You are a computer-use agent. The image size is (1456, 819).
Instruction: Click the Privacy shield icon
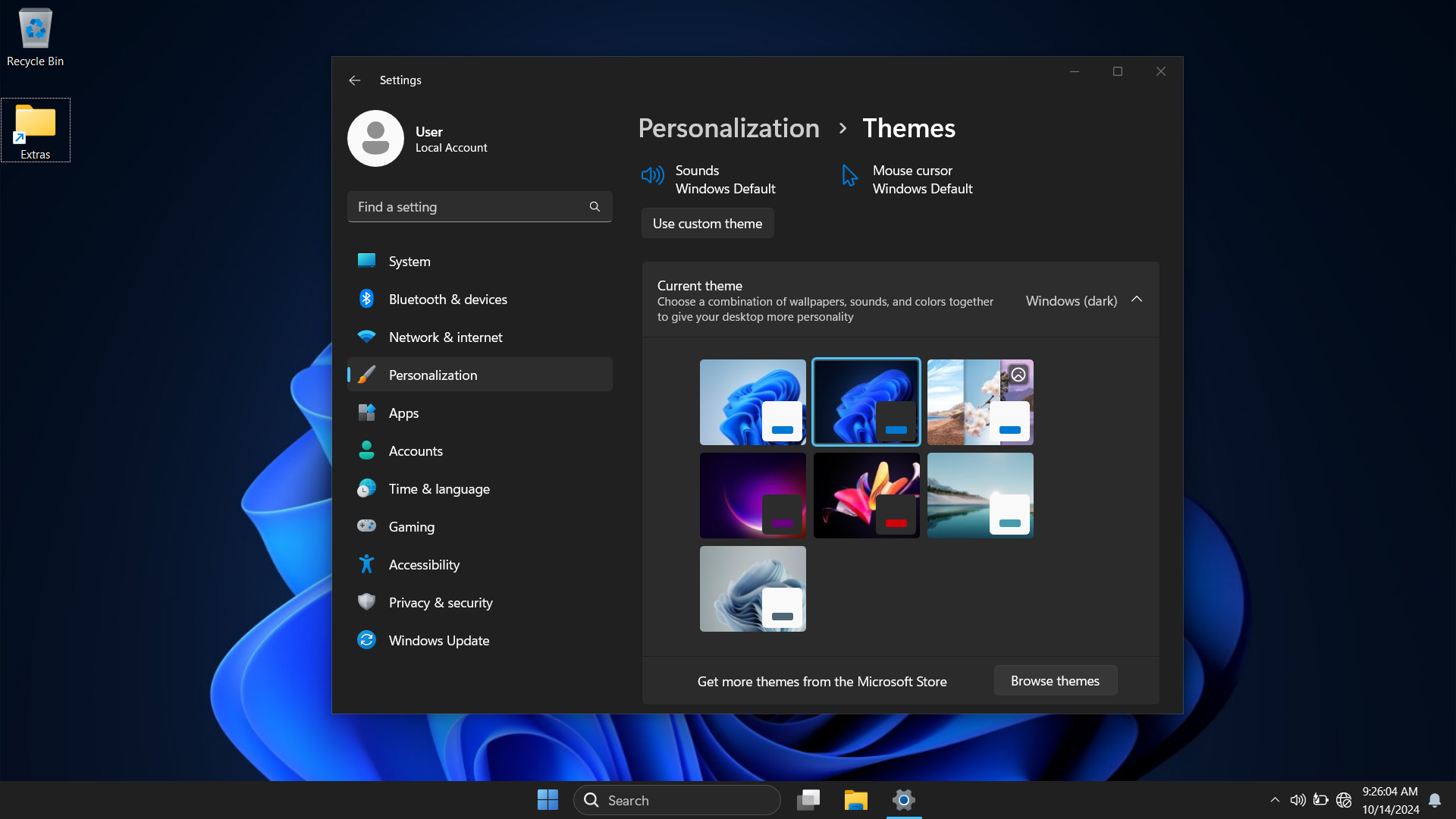366,602
